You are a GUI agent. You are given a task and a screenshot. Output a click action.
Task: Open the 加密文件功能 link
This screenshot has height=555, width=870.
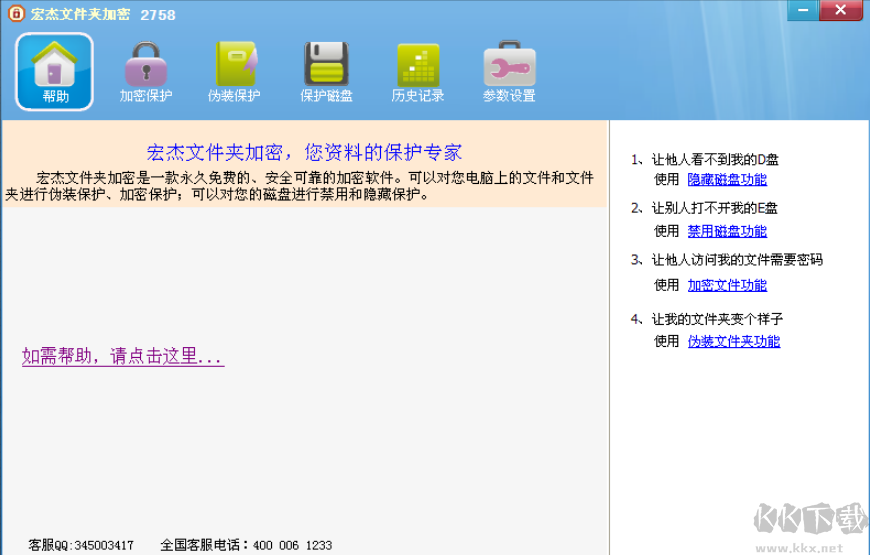point(727,285)
